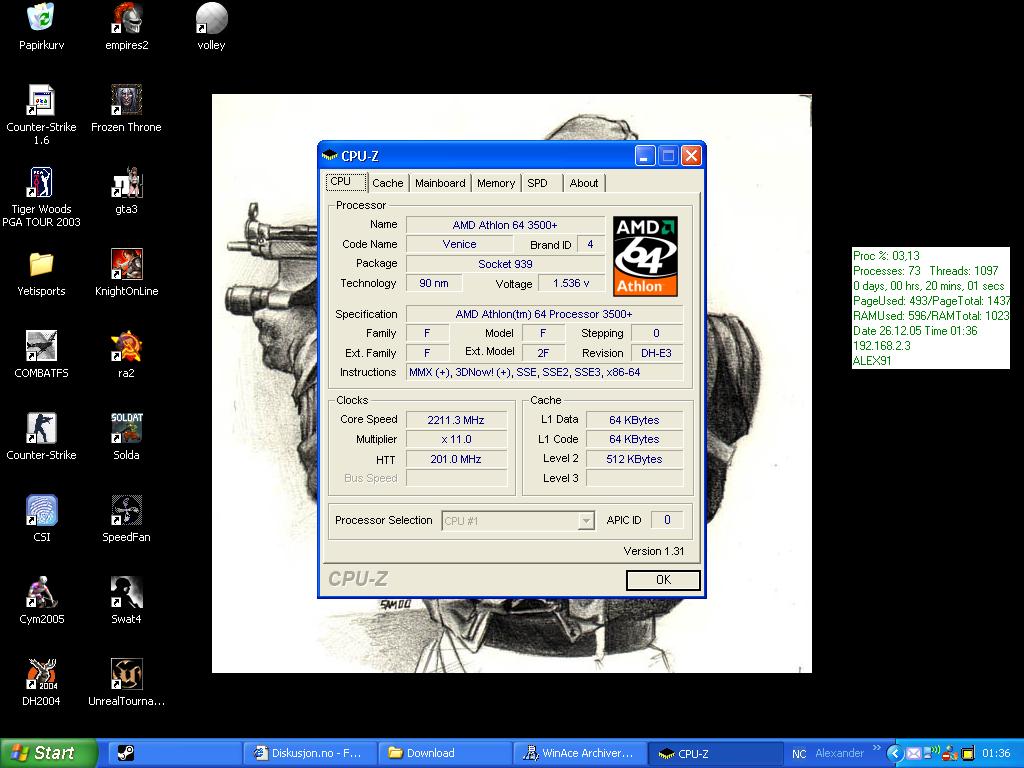Select the Counter-Strike 1.6 desktop icon
The height and width of the screenshot is (768, 1024).
41,114
